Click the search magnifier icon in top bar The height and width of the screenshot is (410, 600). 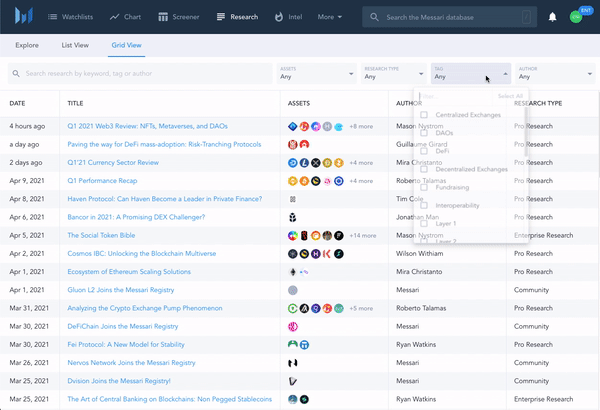tap(375, 17)
